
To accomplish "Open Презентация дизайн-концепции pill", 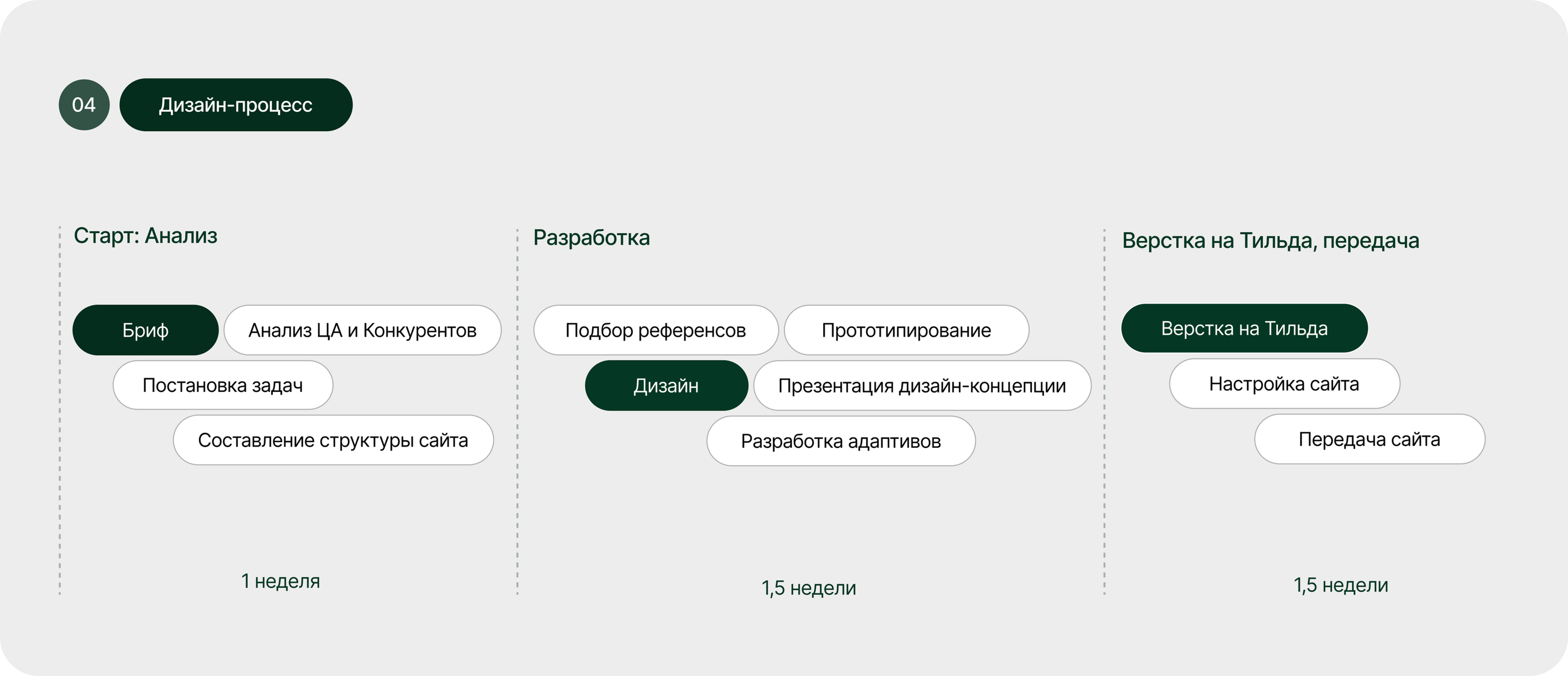I will click(x=922, y=386).
